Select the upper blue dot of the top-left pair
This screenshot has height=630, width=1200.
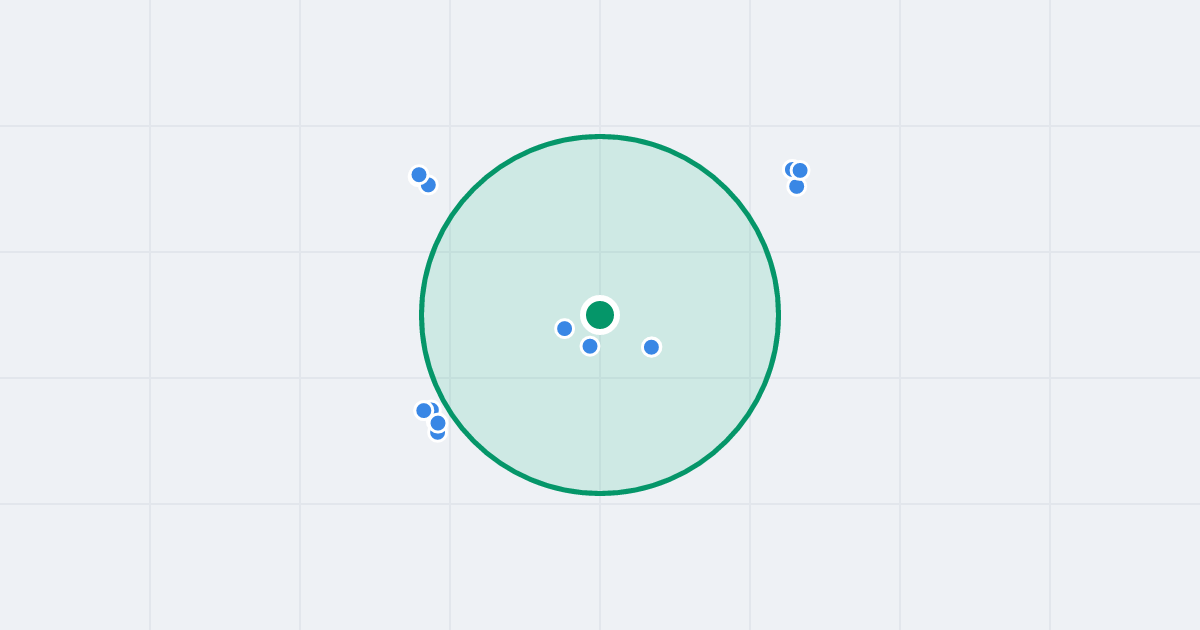tap(419, 175)
